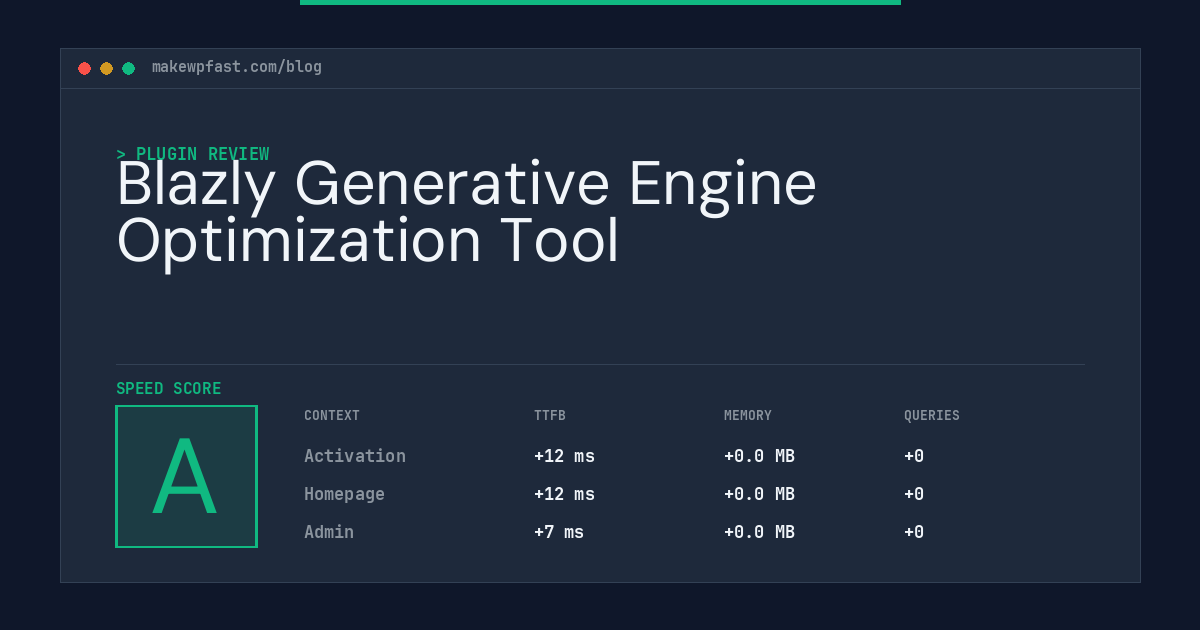1200x630 pixels.
Task: Click the MEMORY column header
Action: 748,415
